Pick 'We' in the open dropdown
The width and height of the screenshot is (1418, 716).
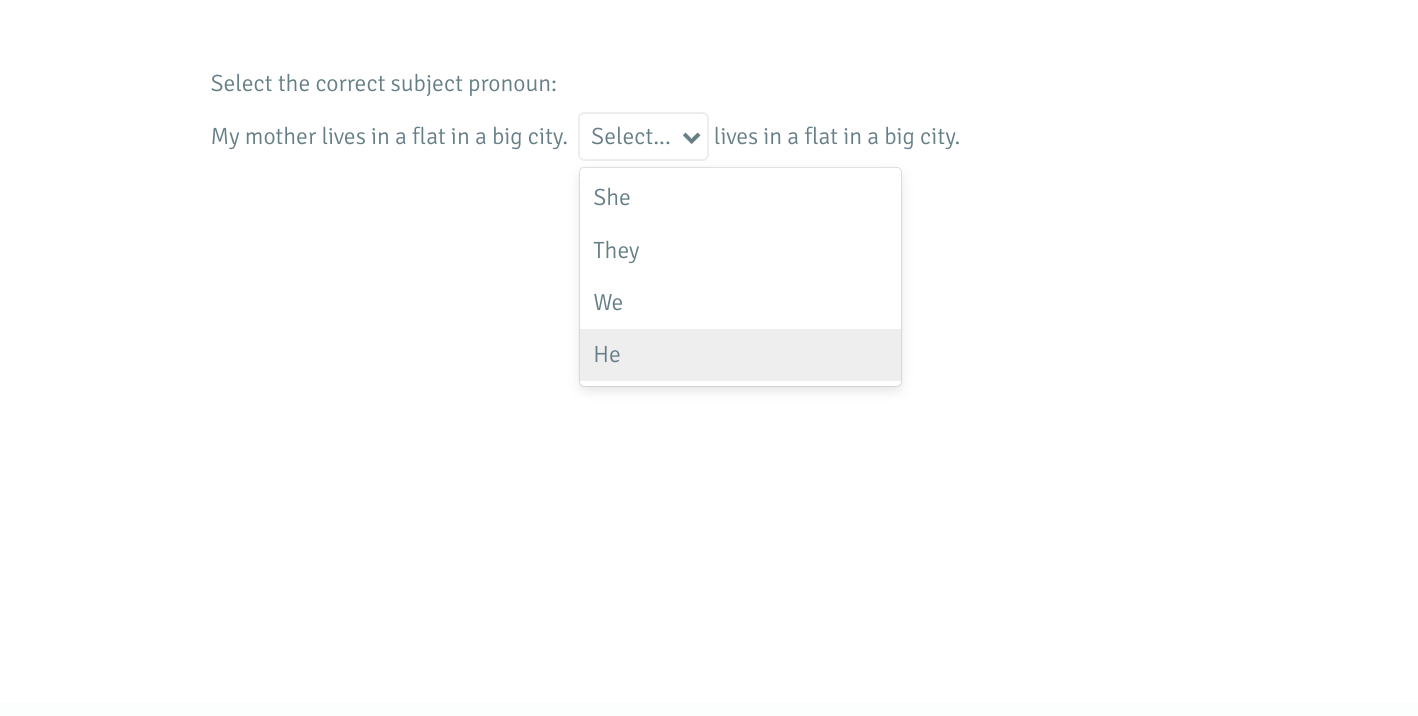coord(608,303)
